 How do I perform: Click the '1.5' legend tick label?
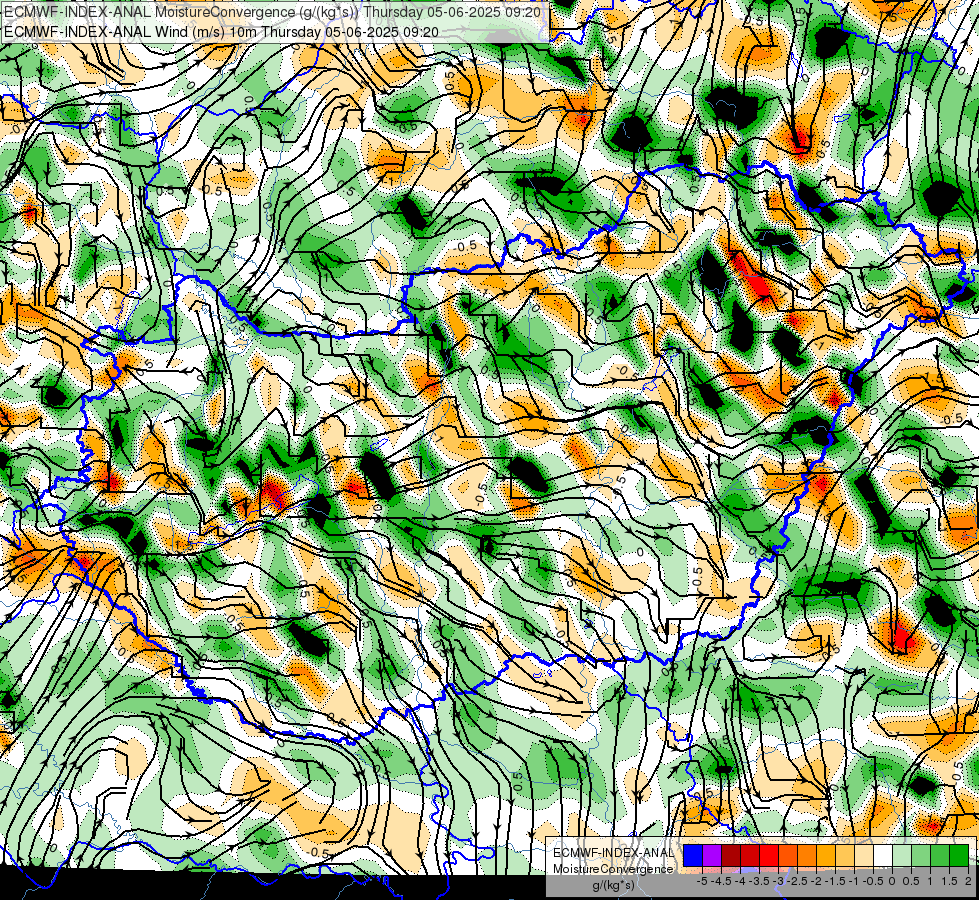[950, 881]
